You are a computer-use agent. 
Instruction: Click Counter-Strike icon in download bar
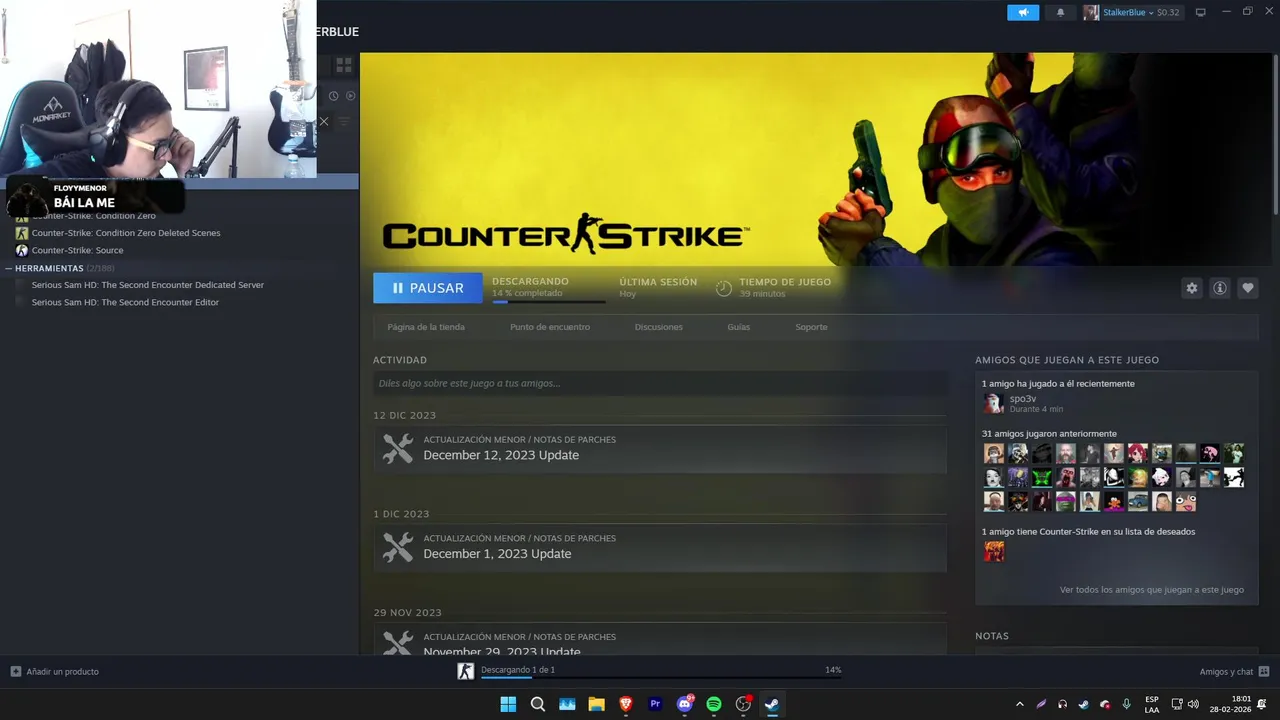tap(465, 671)
